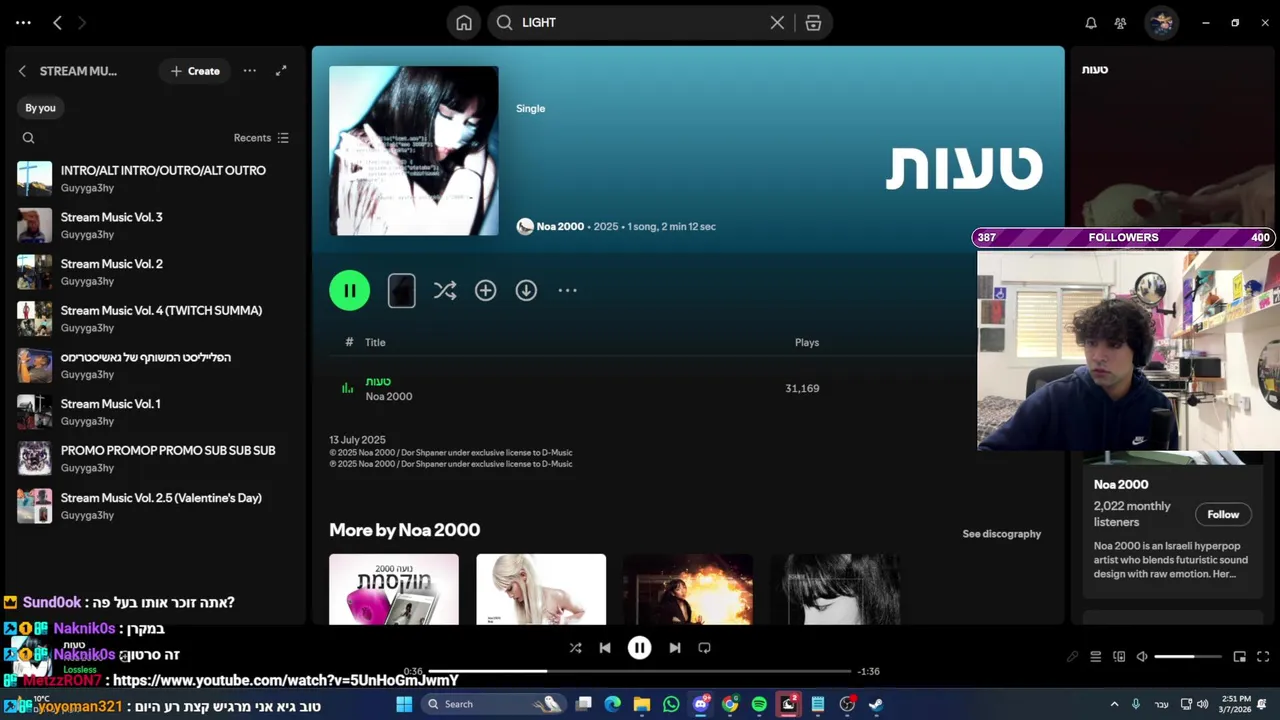
Task: Open the profile avatar menu
Action: 1161,22
